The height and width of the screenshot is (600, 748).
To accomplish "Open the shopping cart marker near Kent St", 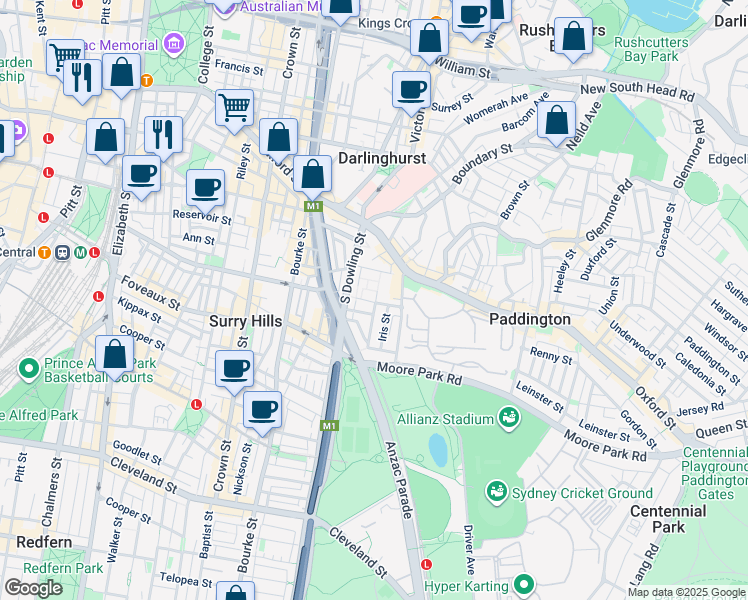I will 65,56.
